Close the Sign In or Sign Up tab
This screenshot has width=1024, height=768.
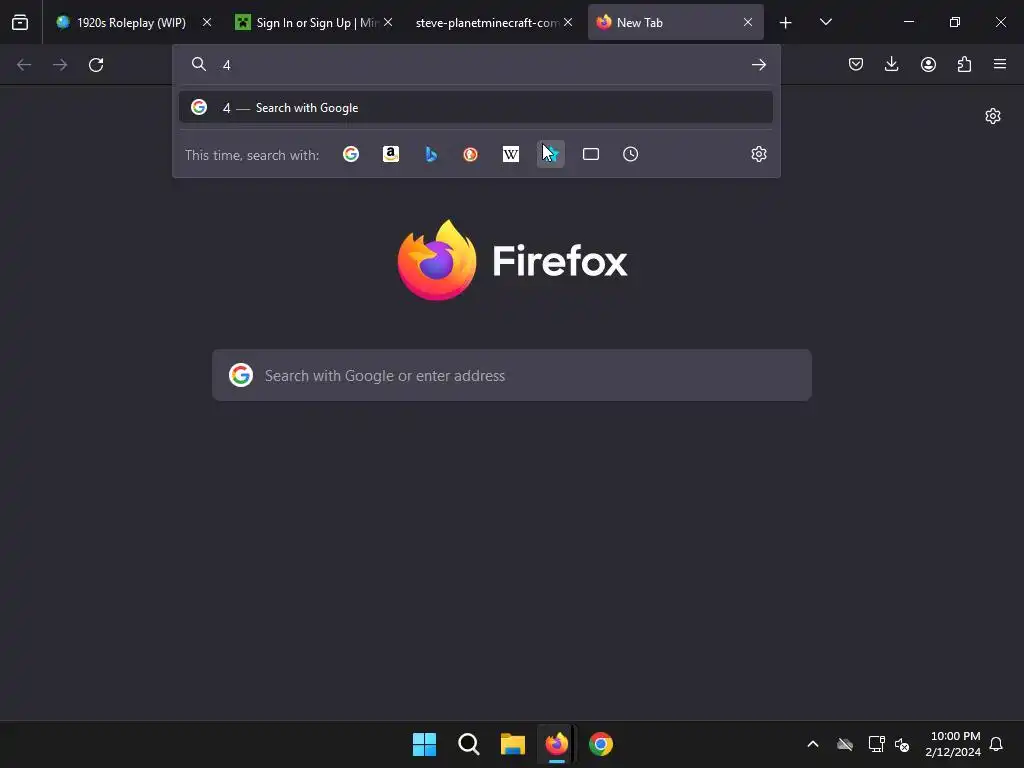388,22
